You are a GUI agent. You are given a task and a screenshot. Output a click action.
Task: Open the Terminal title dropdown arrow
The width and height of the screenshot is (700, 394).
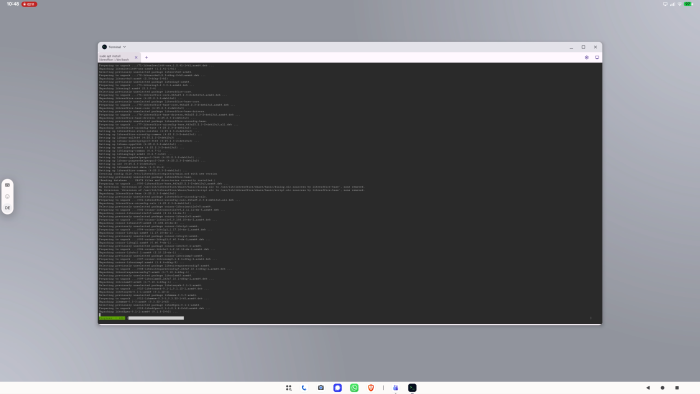coord(125,47)
